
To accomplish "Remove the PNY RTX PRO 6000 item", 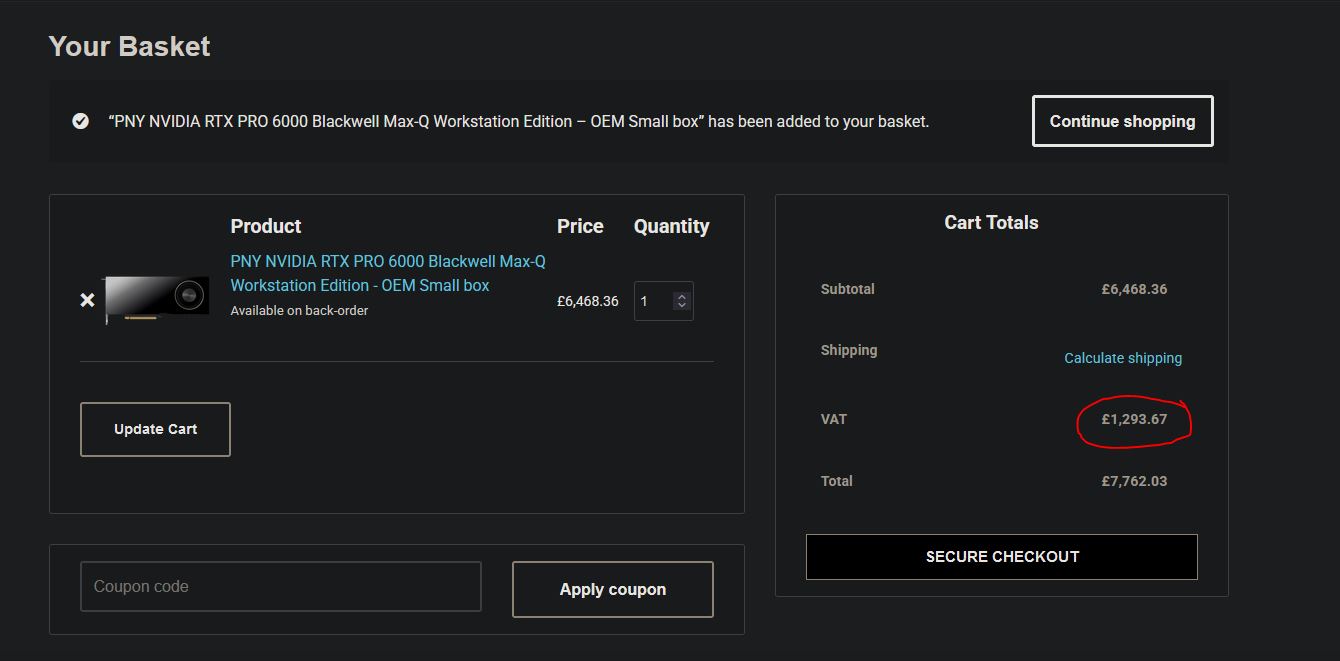I will 88,300.
